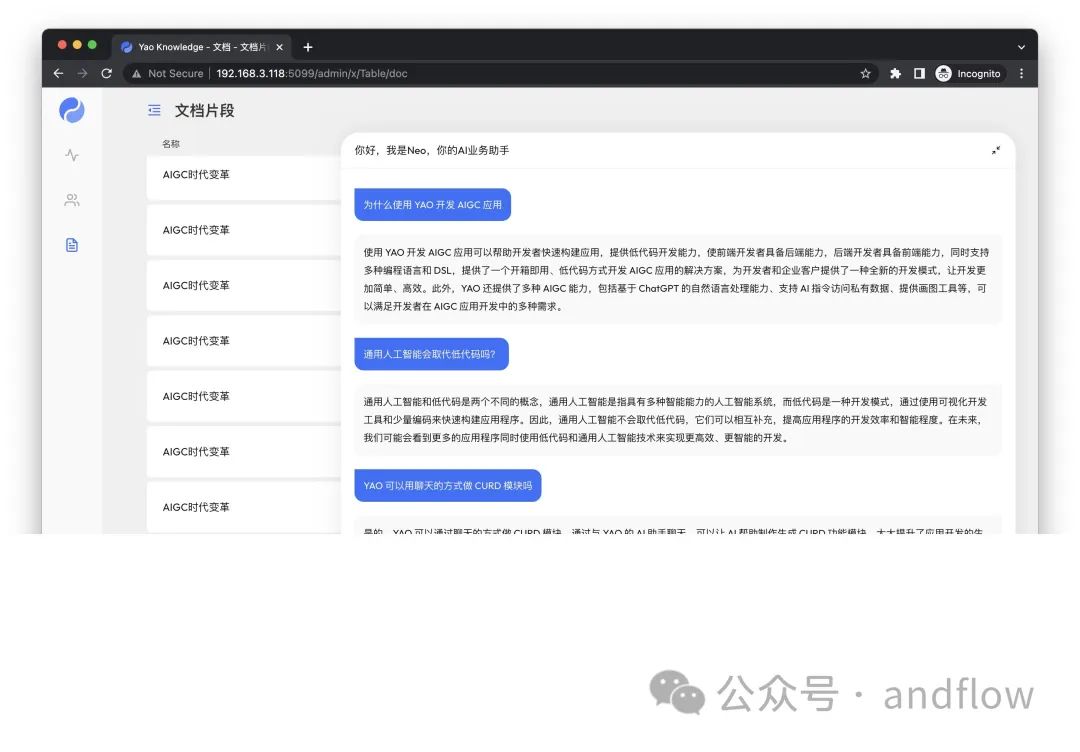
Task: Open the activity monitor sidebar icon
Action: coord(71,155)
